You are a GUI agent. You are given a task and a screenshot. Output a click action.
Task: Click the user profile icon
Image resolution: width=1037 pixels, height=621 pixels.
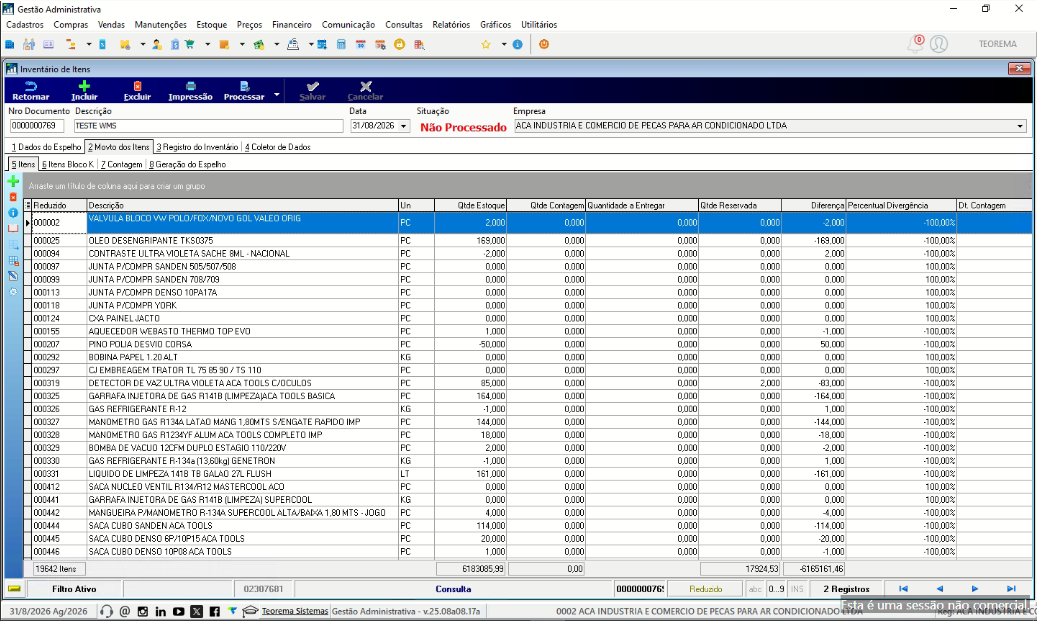(x=938, y=44)
